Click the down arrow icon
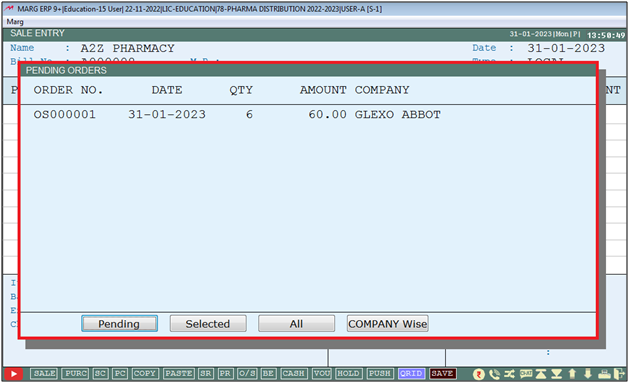This screenshot has height=383, width=630. [588, 374]
